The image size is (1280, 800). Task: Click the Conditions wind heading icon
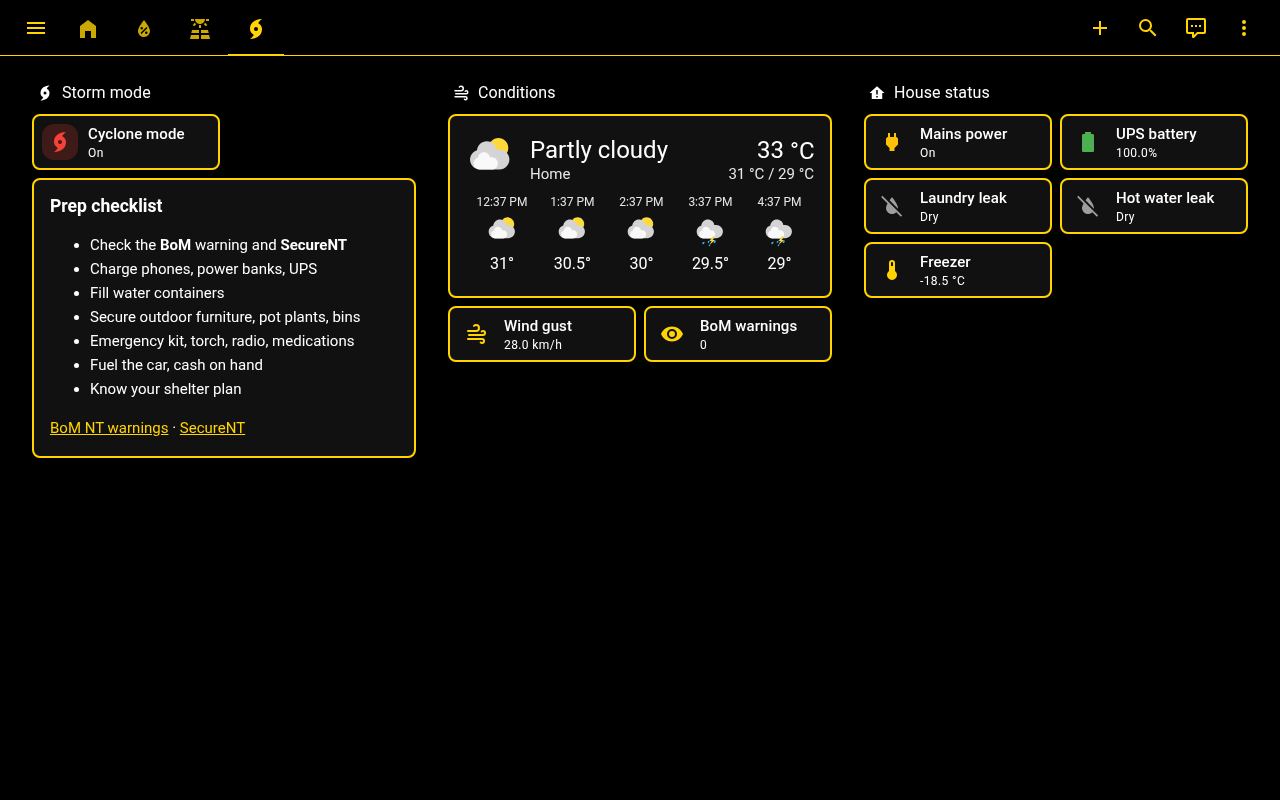(461, 93)
